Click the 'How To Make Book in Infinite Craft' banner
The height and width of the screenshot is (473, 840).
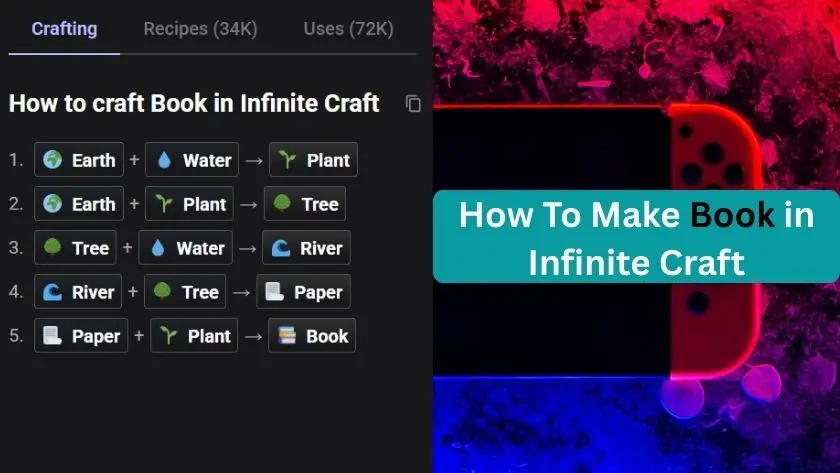tap(636, 237)
